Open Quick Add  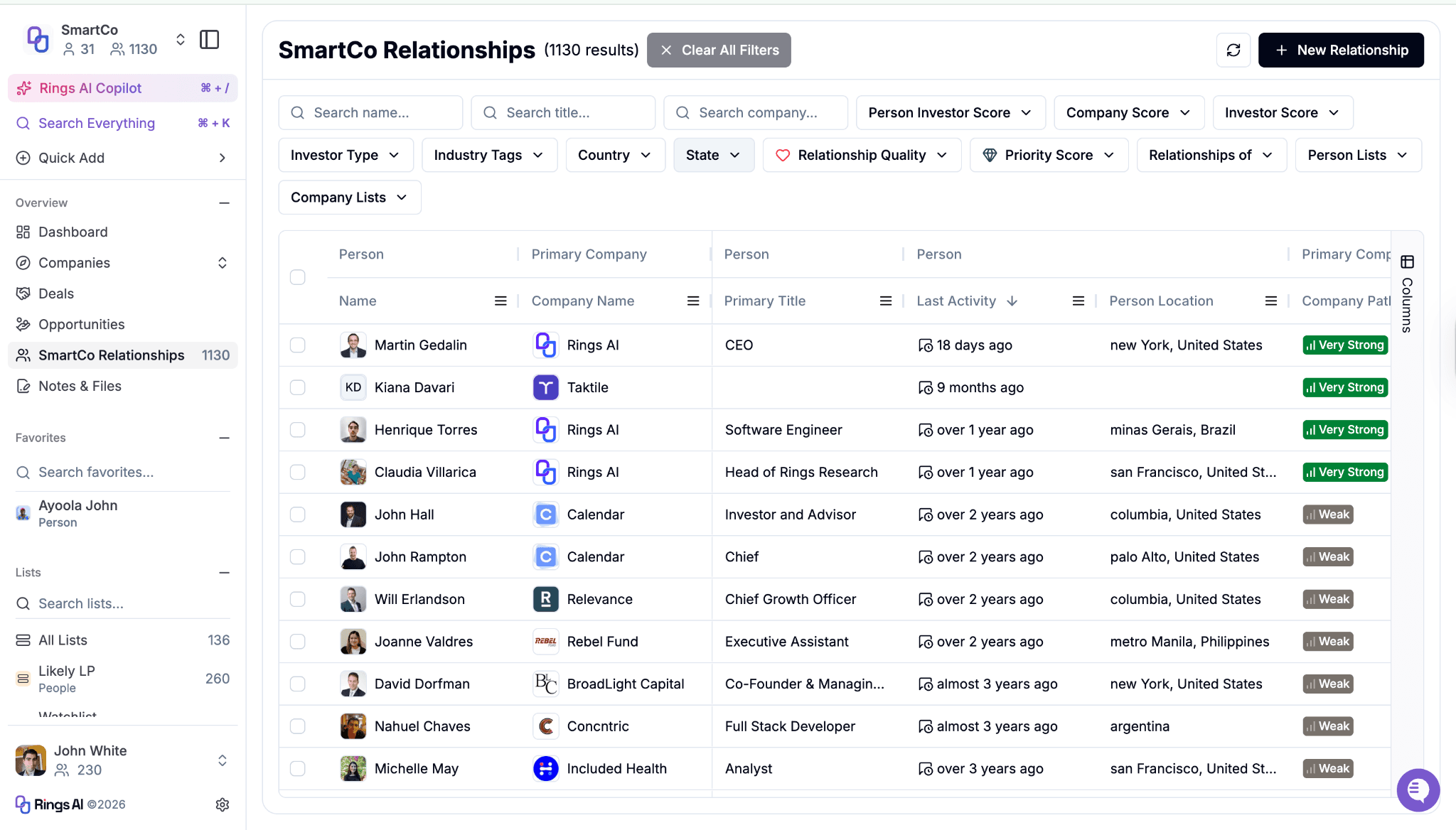coord(123,158)
